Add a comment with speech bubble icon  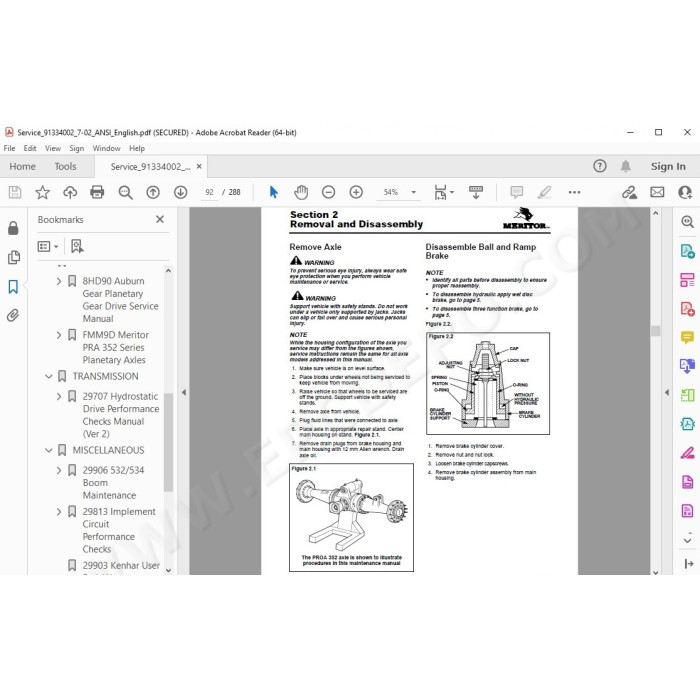tap(517, 192)
